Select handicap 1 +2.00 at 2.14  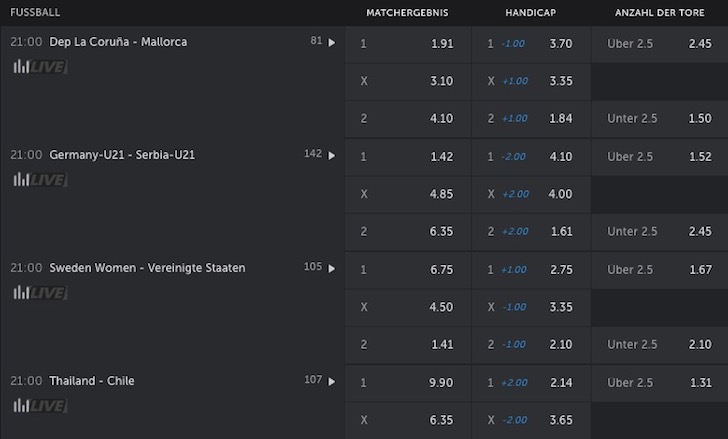coord(531,383)
